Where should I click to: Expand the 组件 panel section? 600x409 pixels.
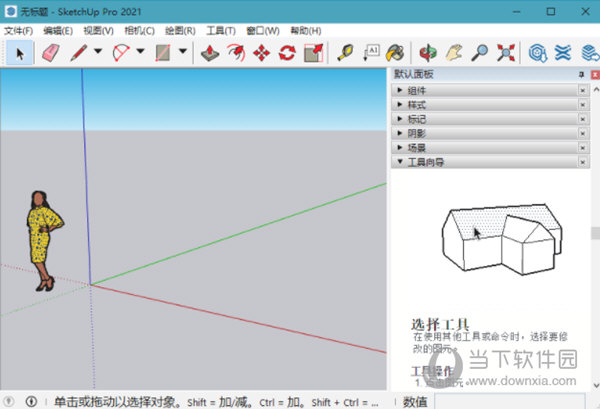point(484,90)
